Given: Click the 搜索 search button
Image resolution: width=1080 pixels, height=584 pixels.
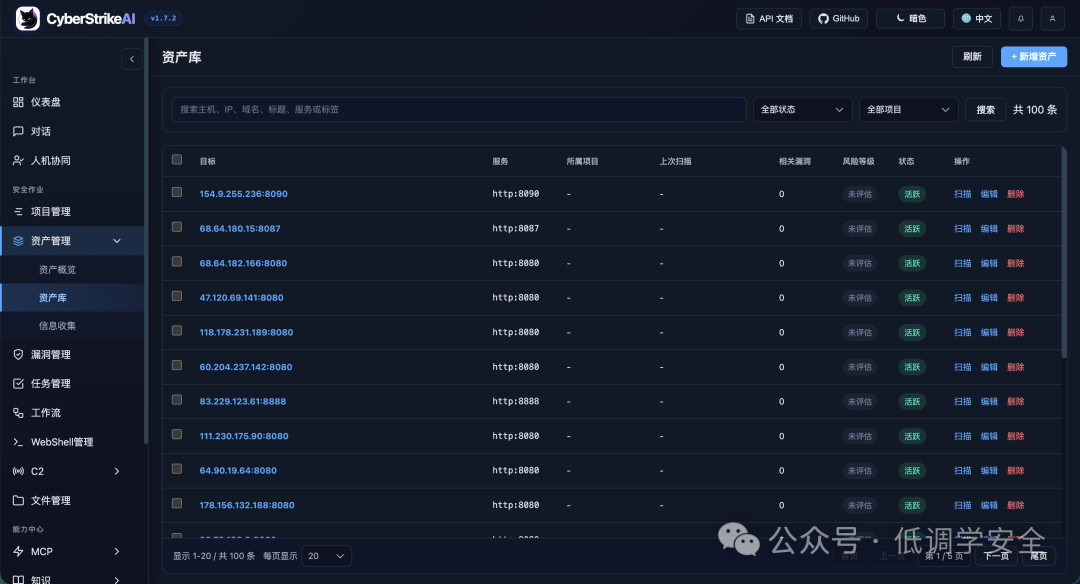Looking at the screenshot, I should point(985,110).
